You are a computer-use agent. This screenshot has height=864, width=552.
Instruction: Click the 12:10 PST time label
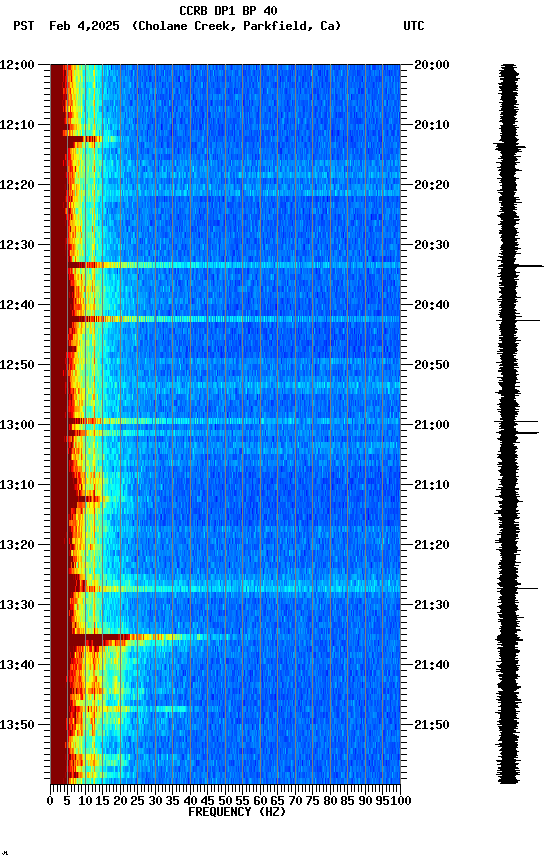(x=17, y=125)
